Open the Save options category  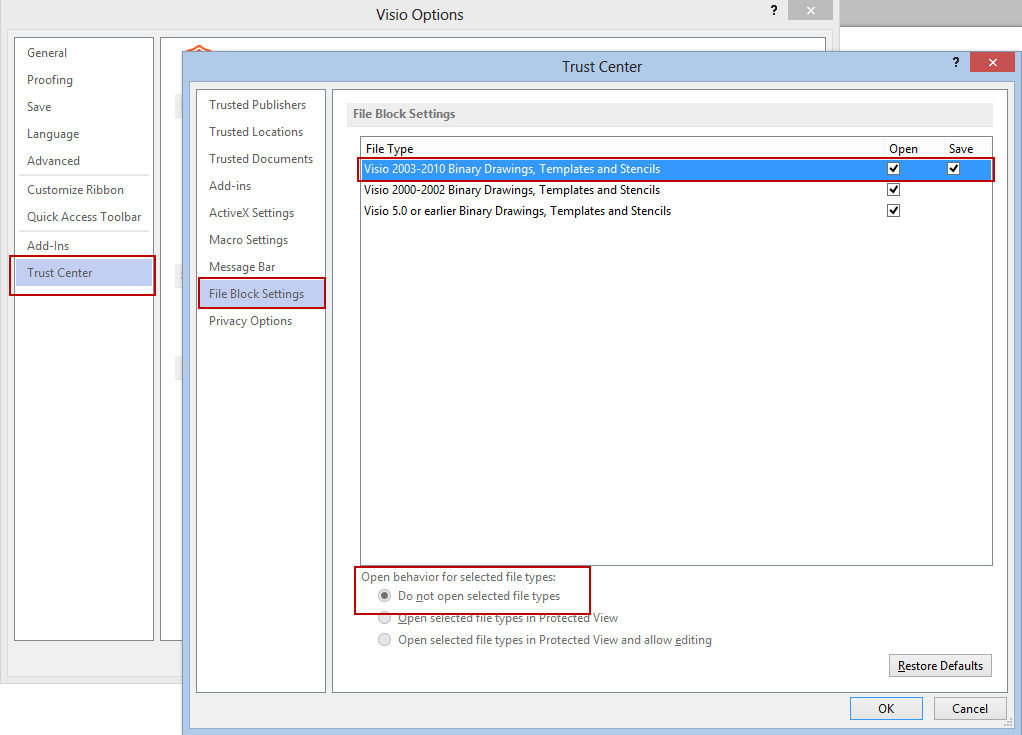(39, 107)
